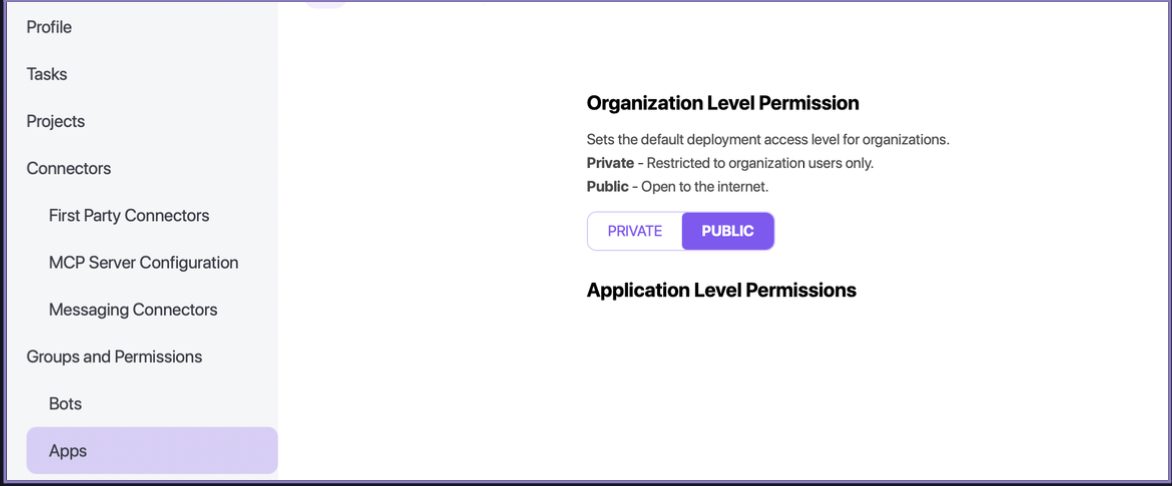Click the partially hidden pill above the content

(x=325, y=4)
